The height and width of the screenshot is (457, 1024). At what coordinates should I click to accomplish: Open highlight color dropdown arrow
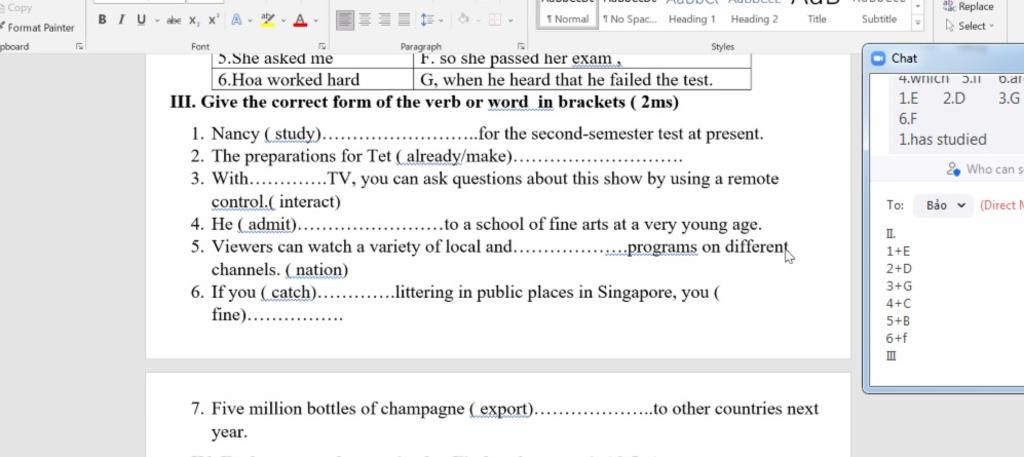pyautogui.click(x=283, y=20)
